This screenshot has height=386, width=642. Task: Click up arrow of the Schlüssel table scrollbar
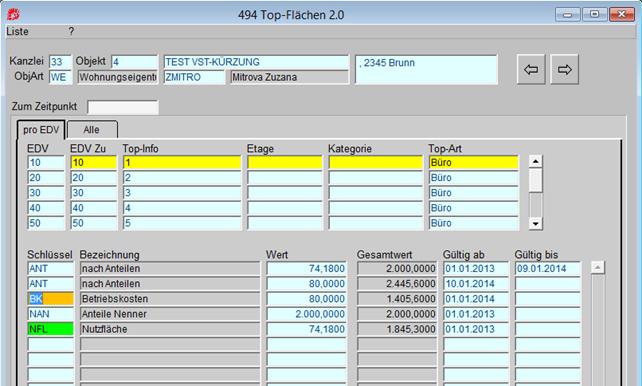click(x=598, y=268)
